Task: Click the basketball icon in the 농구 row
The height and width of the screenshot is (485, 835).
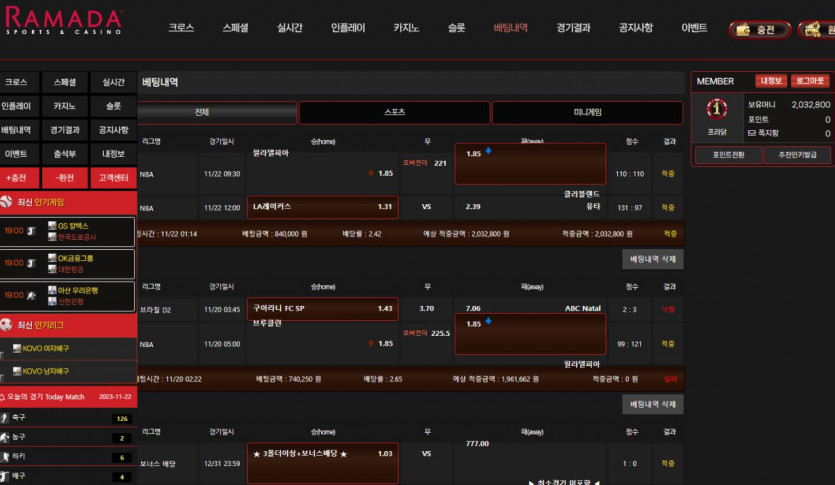Action: point(5,437)
